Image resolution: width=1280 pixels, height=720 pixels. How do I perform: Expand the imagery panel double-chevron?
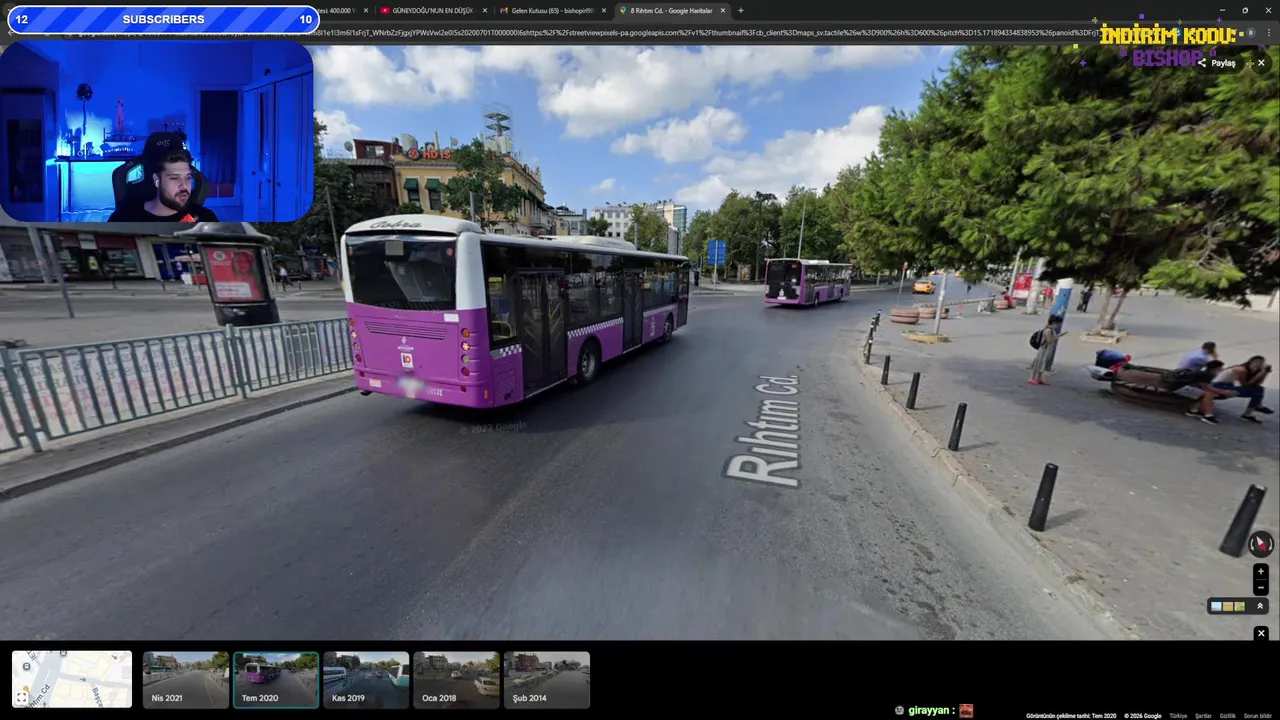1260,606
